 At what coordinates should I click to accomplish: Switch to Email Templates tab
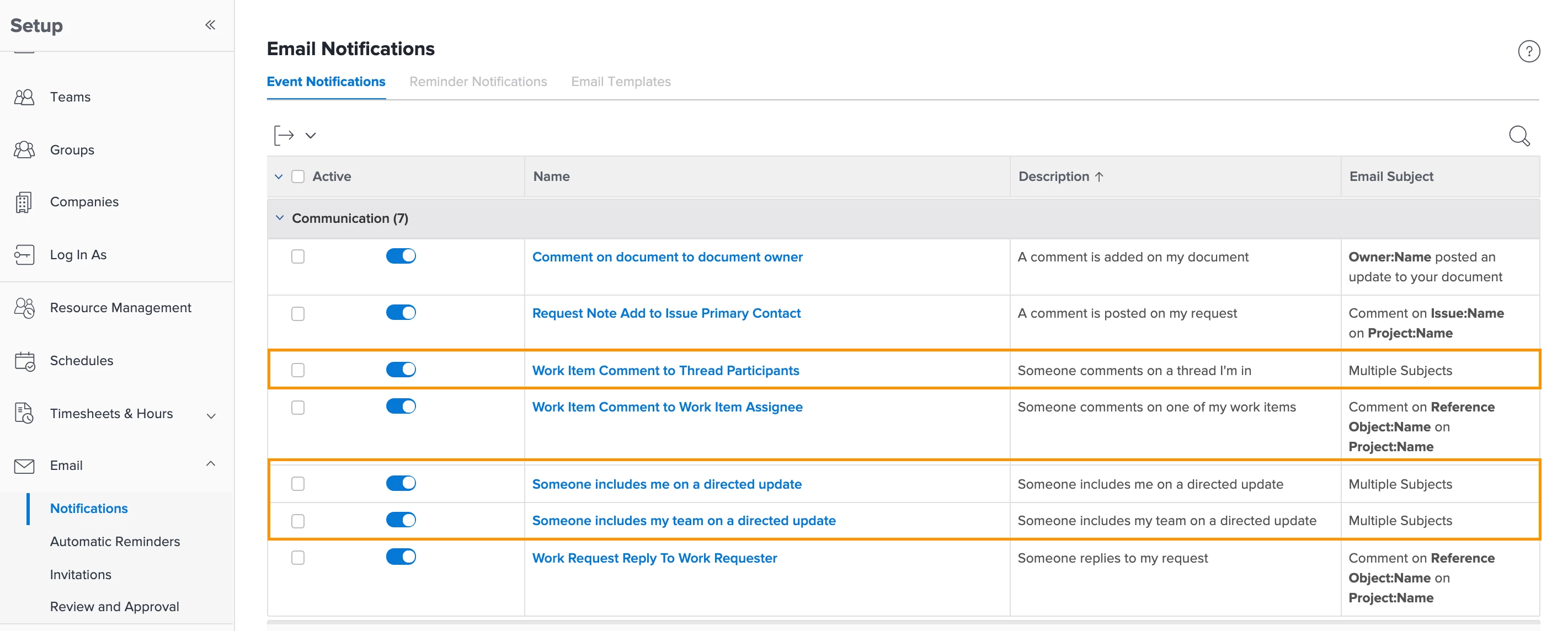620,82
